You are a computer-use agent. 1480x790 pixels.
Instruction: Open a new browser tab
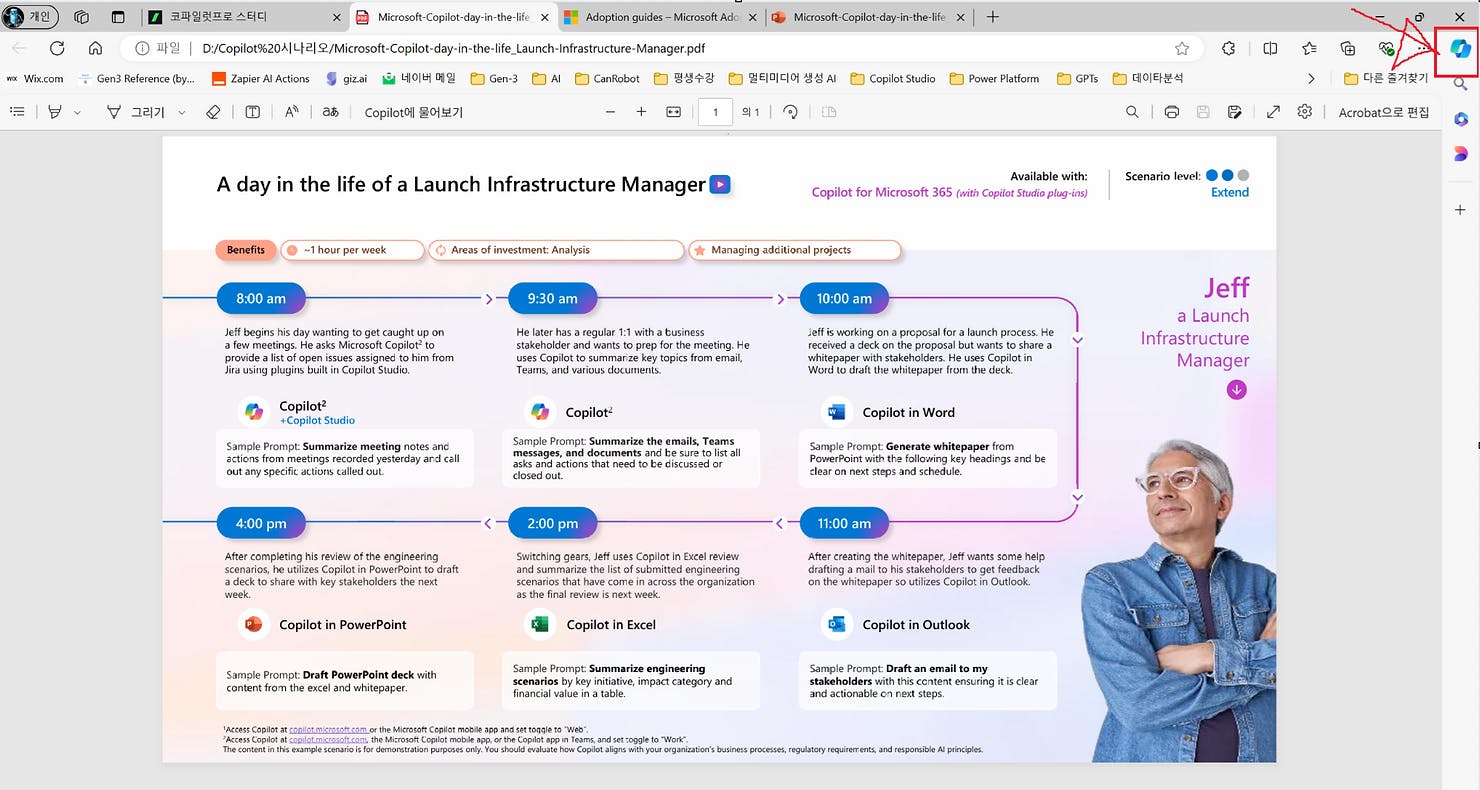pos(992,17)
